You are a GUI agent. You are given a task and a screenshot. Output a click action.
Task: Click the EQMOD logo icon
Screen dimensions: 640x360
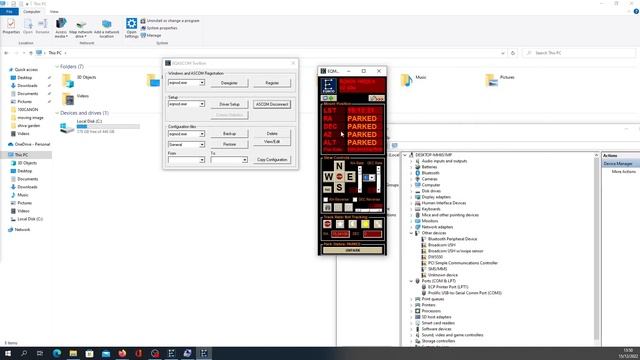pos(329,86)
